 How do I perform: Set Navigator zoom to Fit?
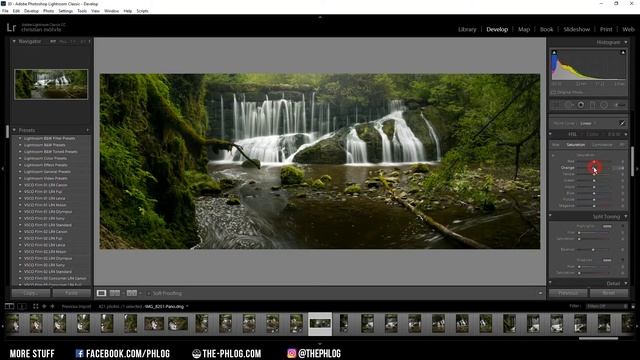[x=53, y=41]
